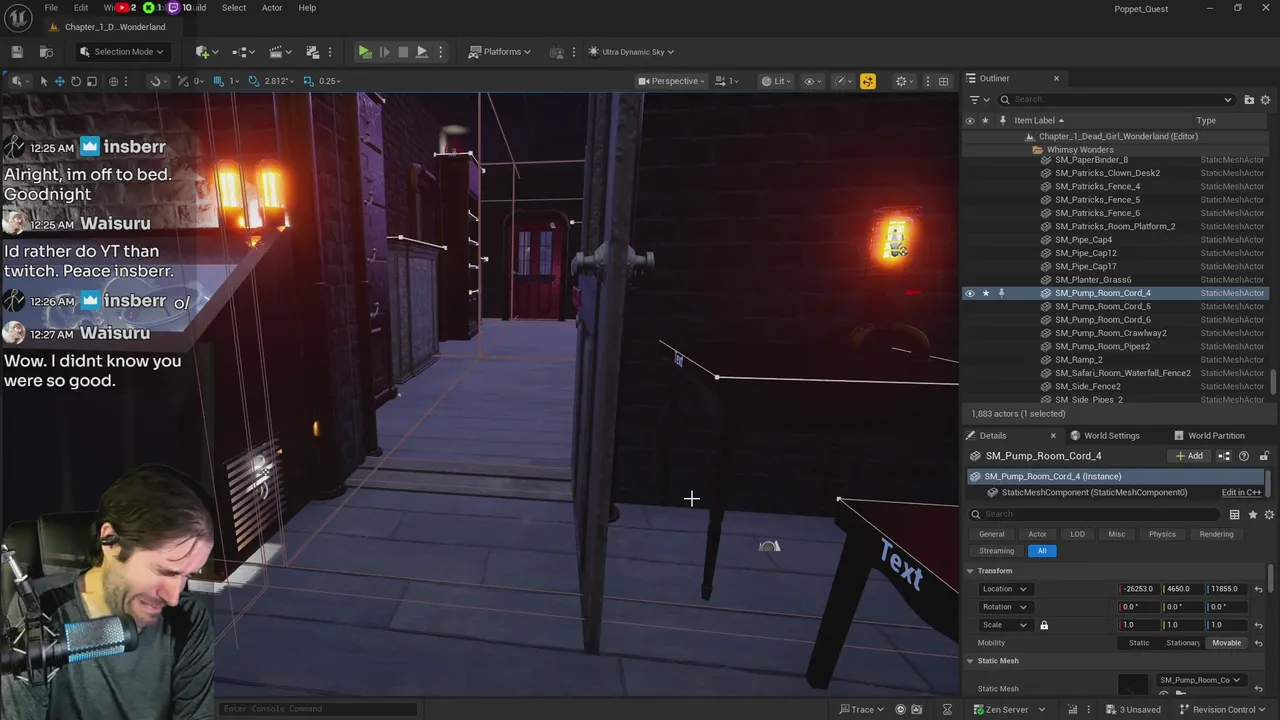Open viewport layout grid icon
Viewport: 1280px width, 720px height.
(x=943, y=81)
